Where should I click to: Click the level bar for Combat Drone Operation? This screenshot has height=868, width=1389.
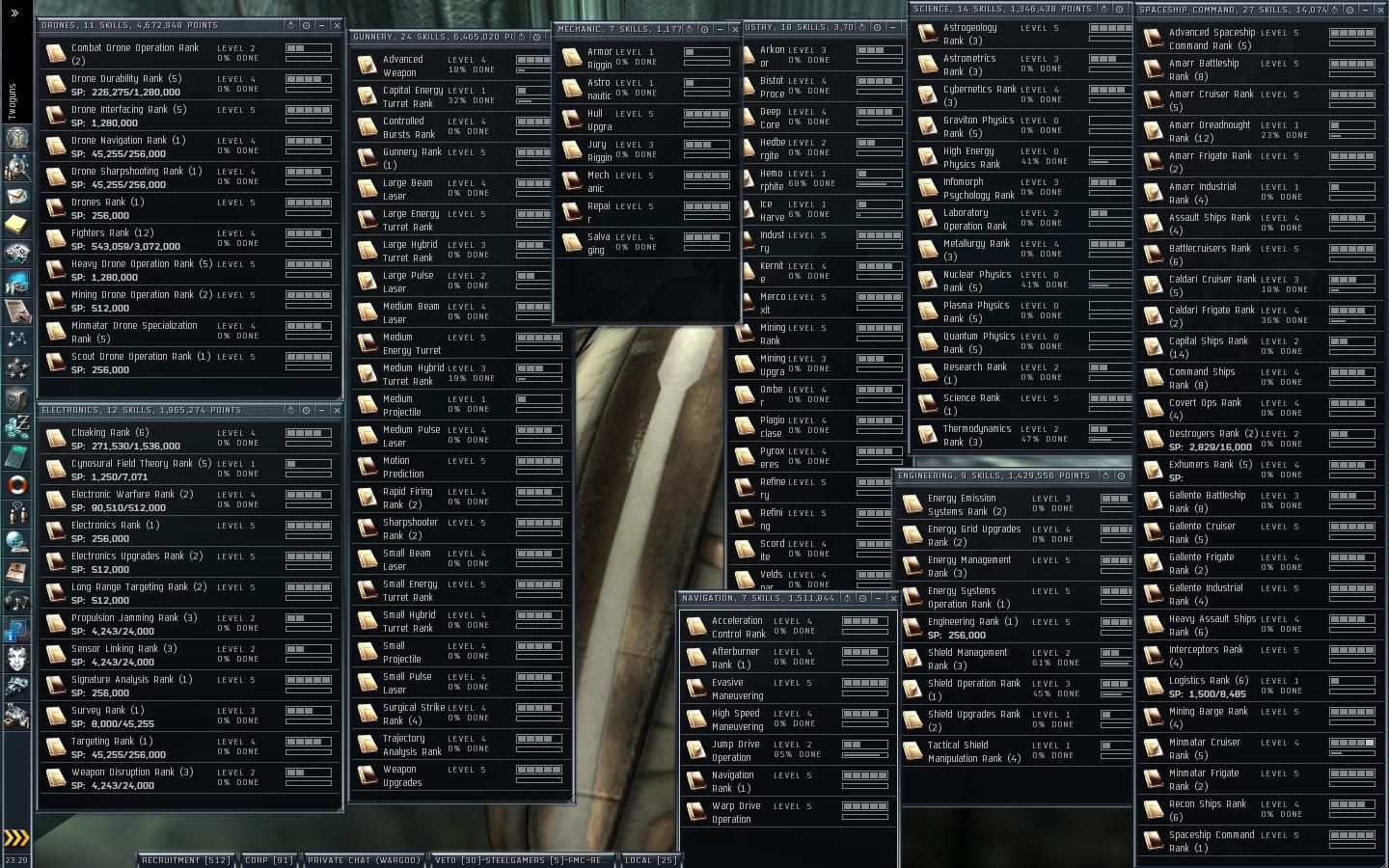[309, 47]
